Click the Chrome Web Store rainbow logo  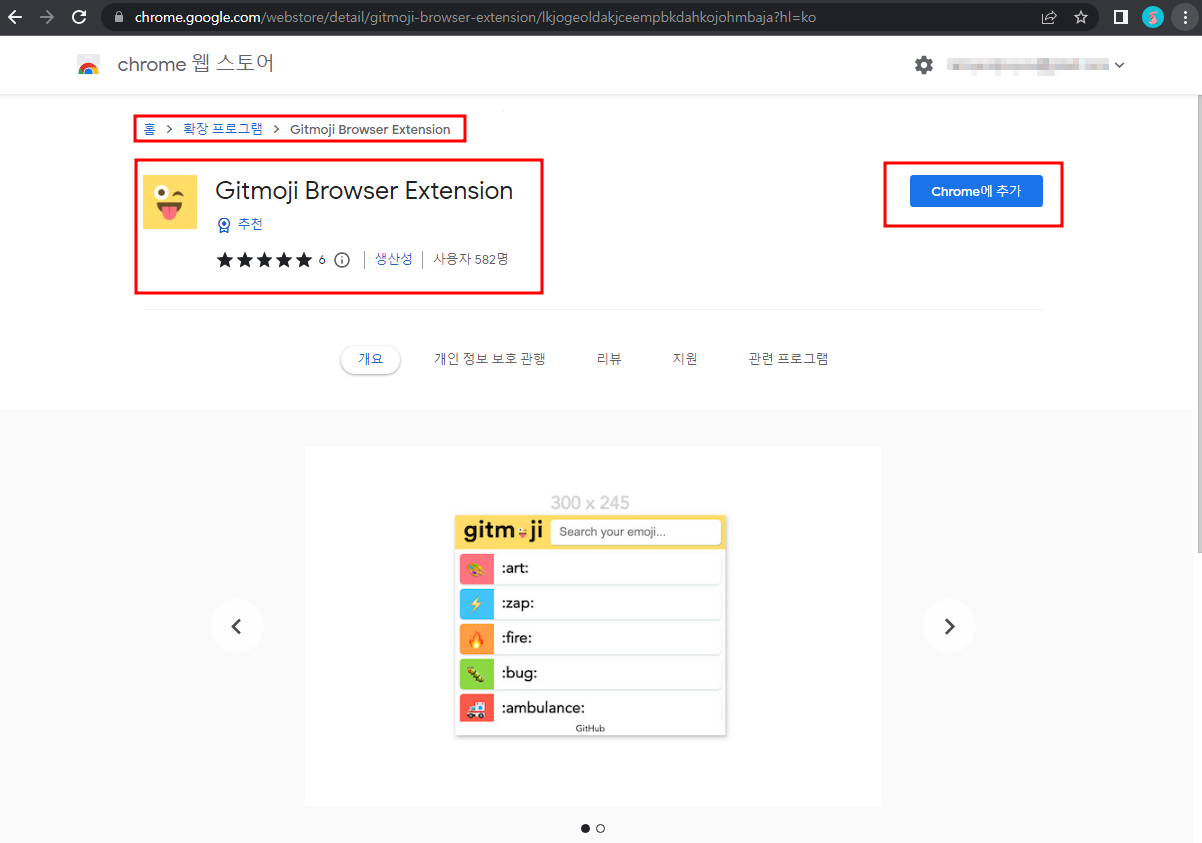(89, 65)
